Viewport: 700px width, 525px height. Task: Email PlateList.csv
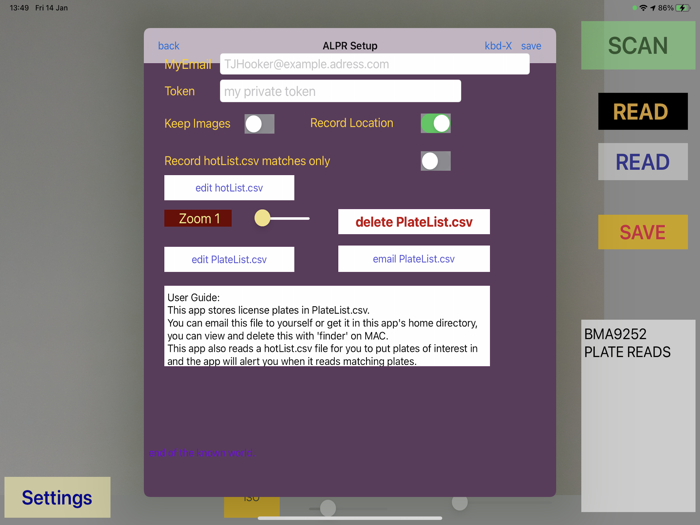[414, 259]
